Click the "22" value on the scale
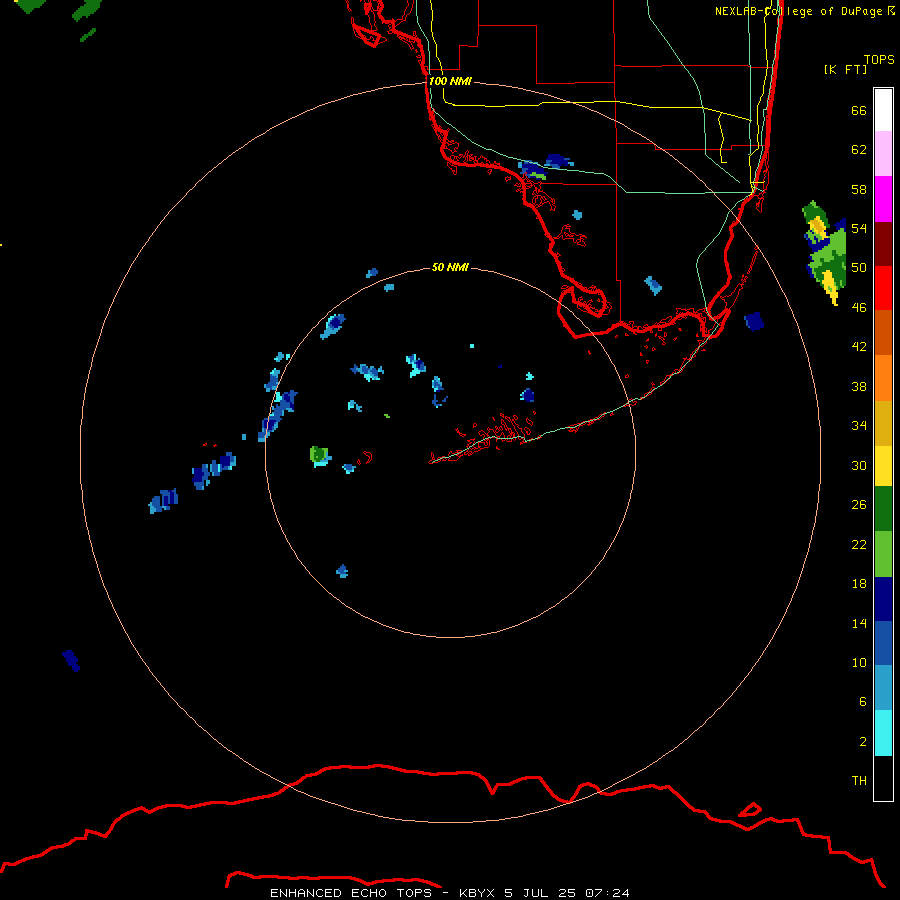 [859, 544]
